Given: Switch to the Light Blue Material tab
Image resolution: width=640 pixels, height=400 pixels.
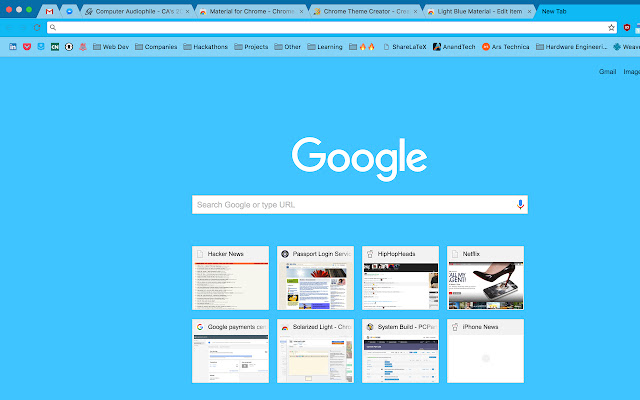Looking at the screenshot, I should tap(479, 11).
